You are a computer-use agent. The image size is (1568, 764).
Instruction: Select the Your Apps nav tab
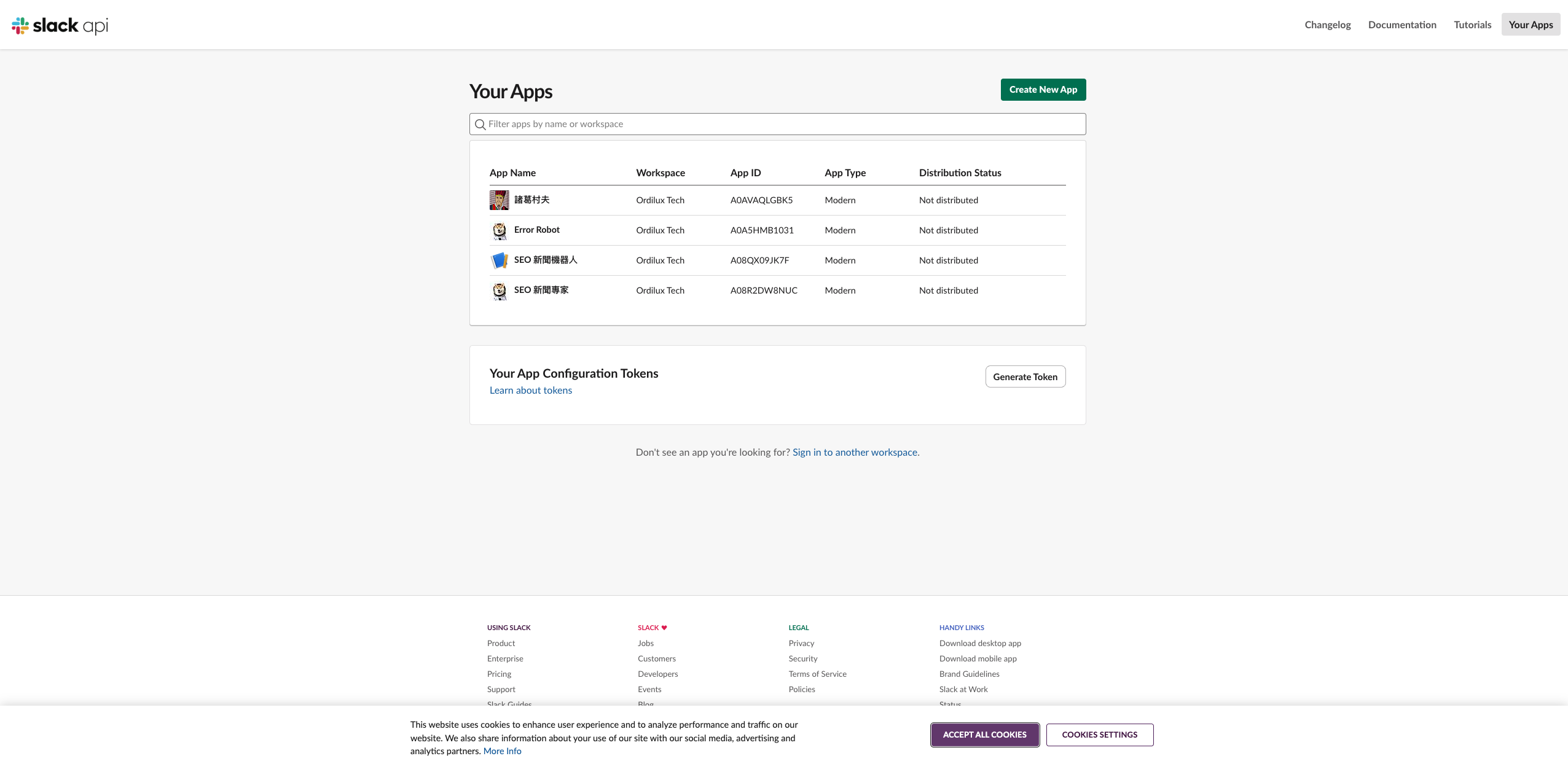(1531, 25)
